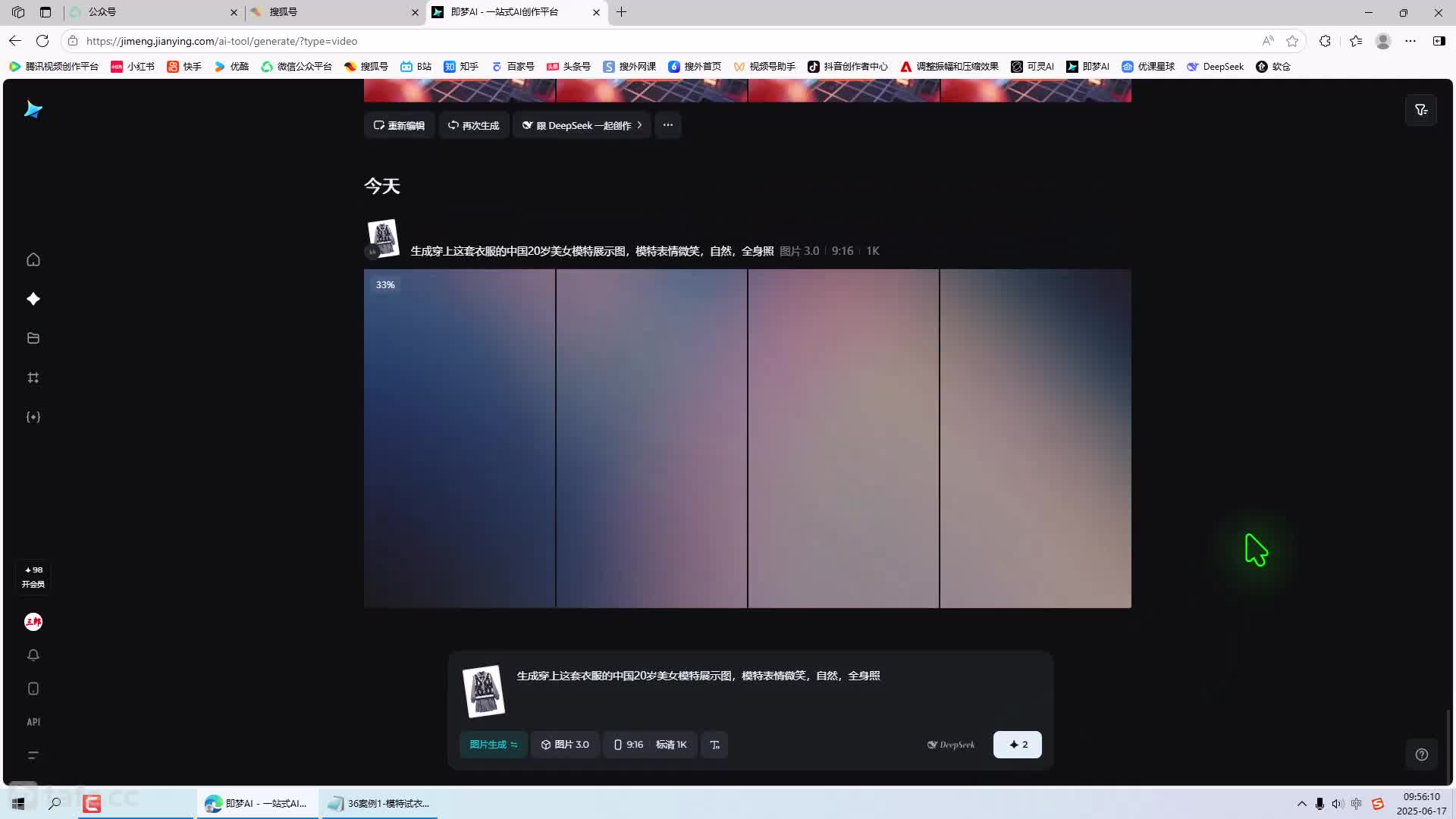Open the three-dot more options menu

(667, 125)
